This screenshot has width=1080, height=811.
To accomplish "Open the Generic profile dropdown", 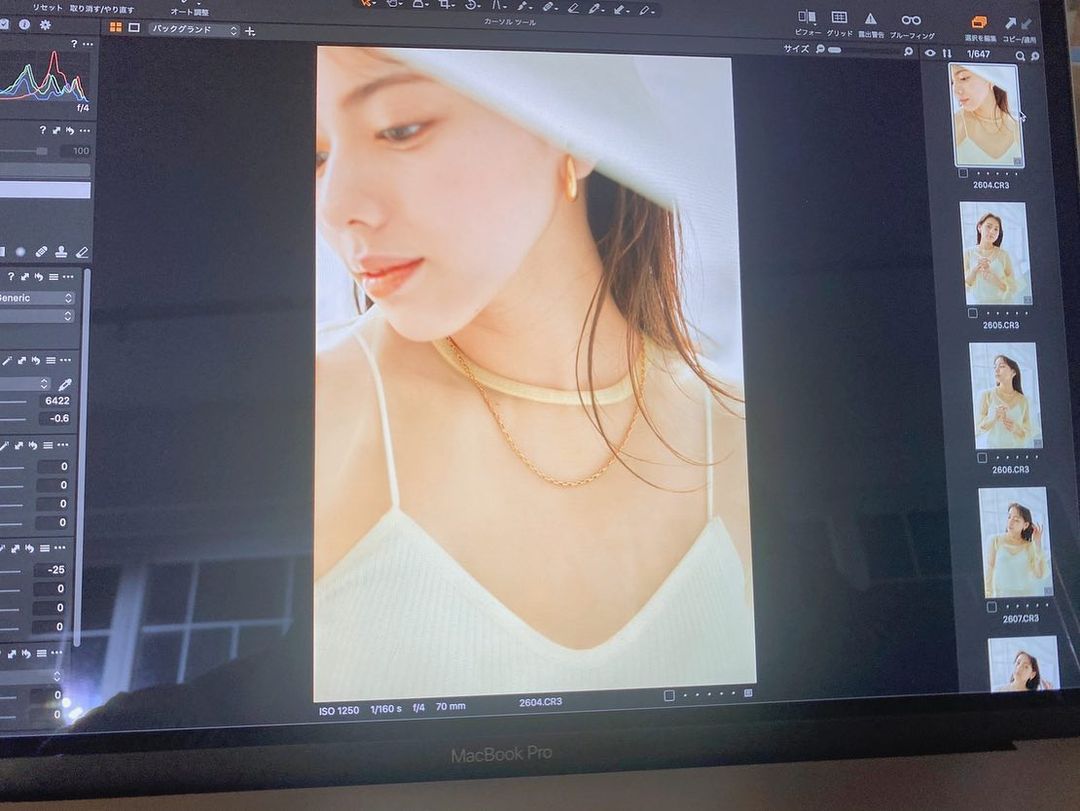I will (36, 298).
